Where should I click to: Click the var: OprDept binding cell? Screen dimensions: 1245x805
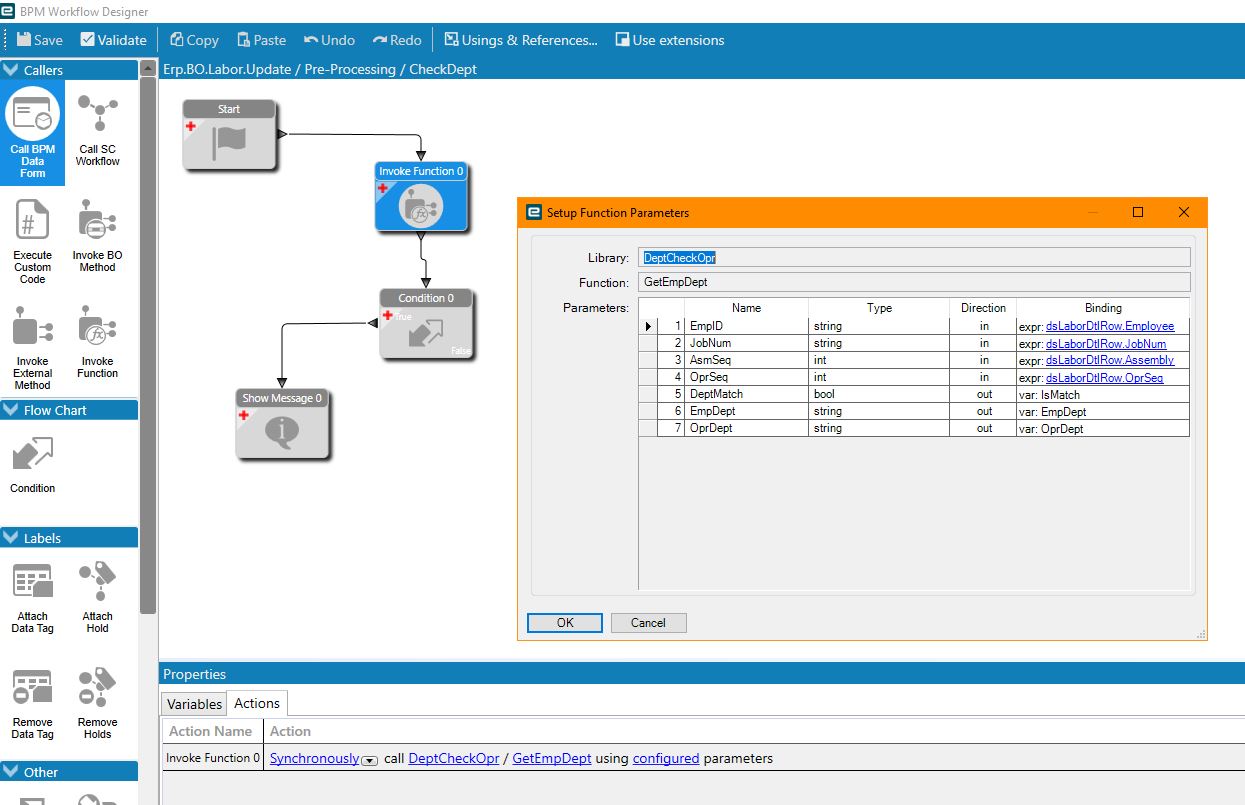click(1103, 428)
